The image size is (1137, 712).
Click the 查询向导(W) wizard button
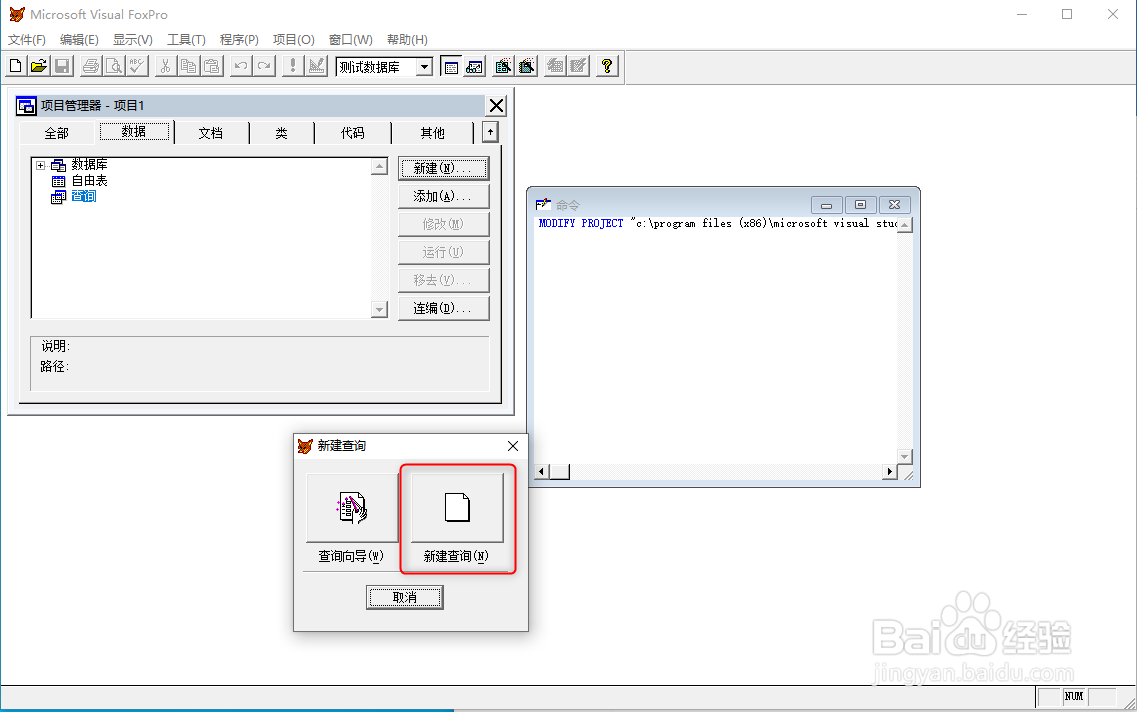pyautogui.click(x=352, y=508)
